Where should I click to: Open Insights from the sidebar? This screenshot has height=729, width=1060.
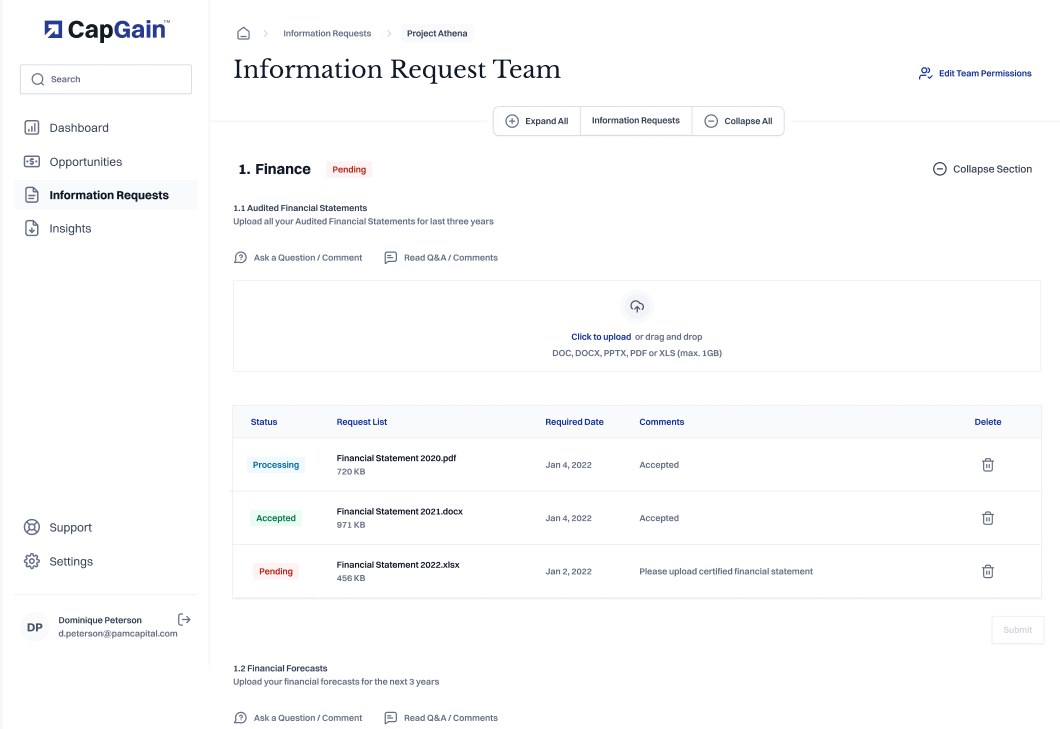click(70, 229)
